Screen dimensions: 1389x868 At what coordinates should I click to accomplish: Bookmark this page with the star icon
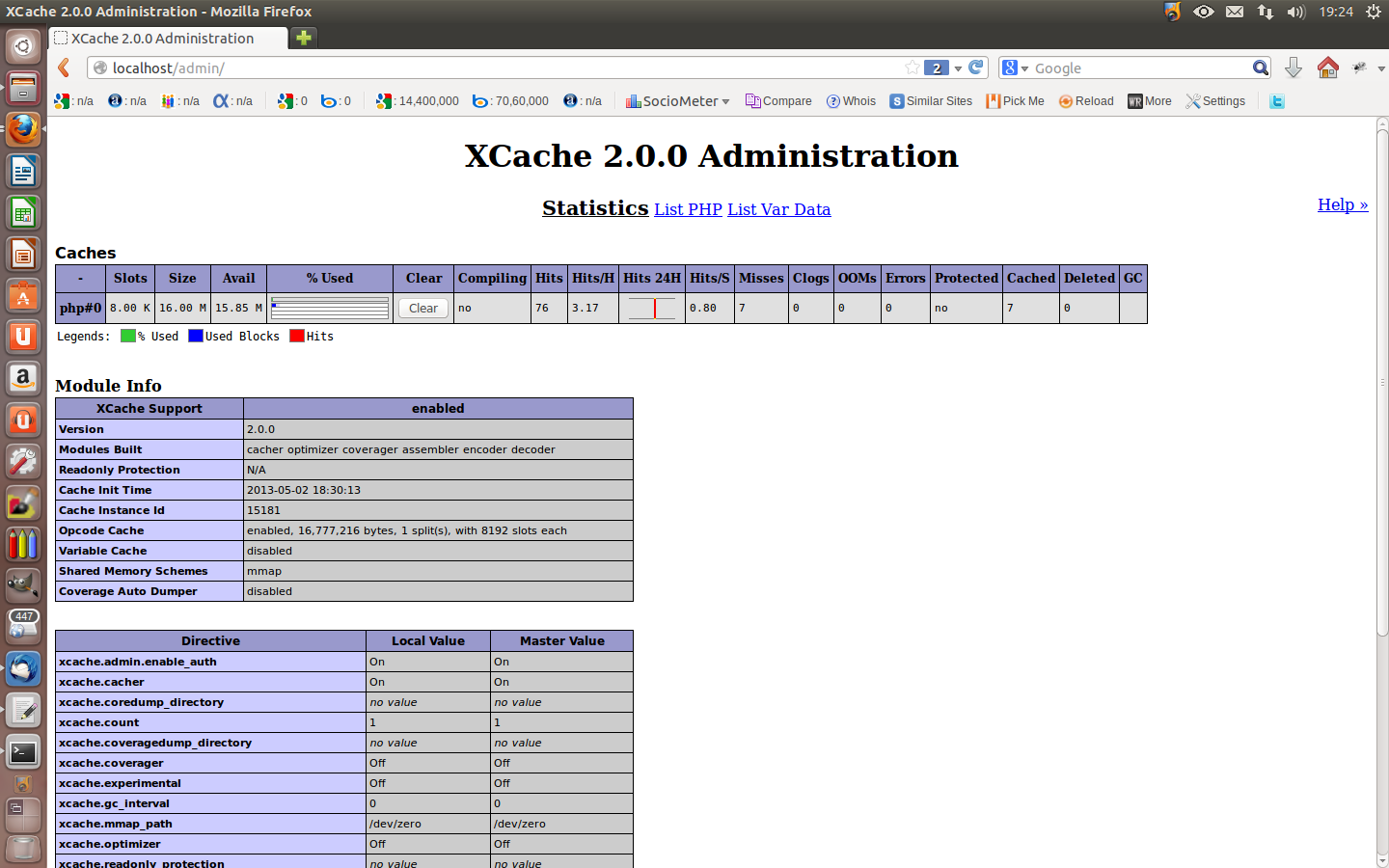pyautogui.click(x=912, y=68)
